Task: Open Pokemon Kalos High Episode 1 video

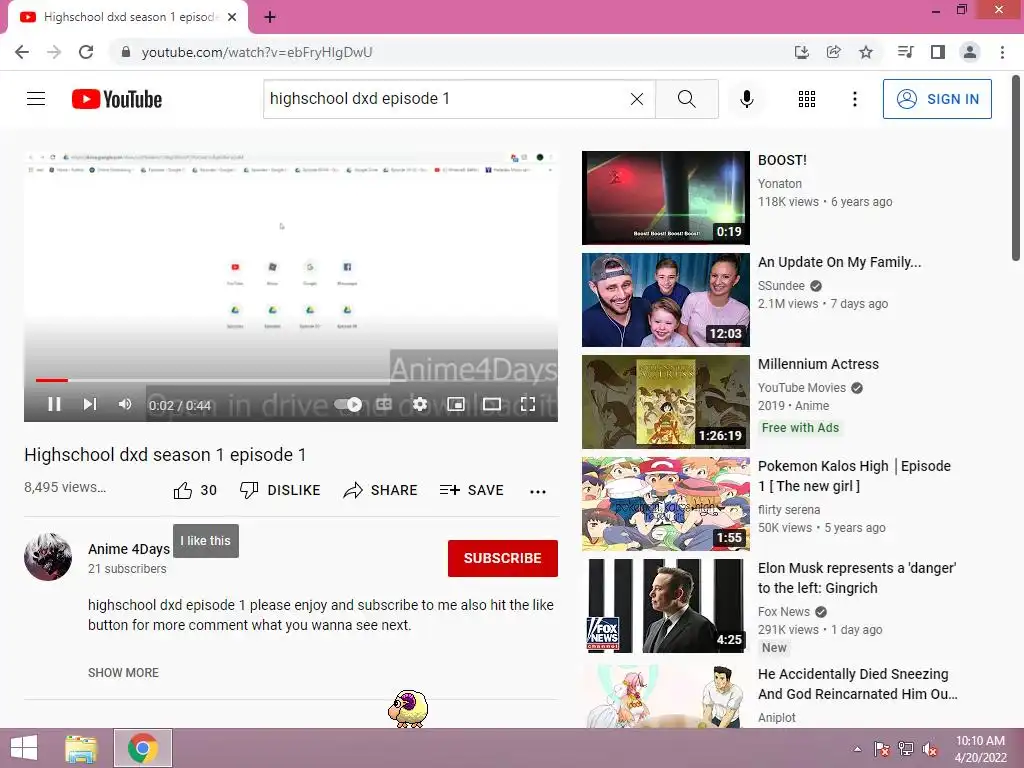Action: 854,476
